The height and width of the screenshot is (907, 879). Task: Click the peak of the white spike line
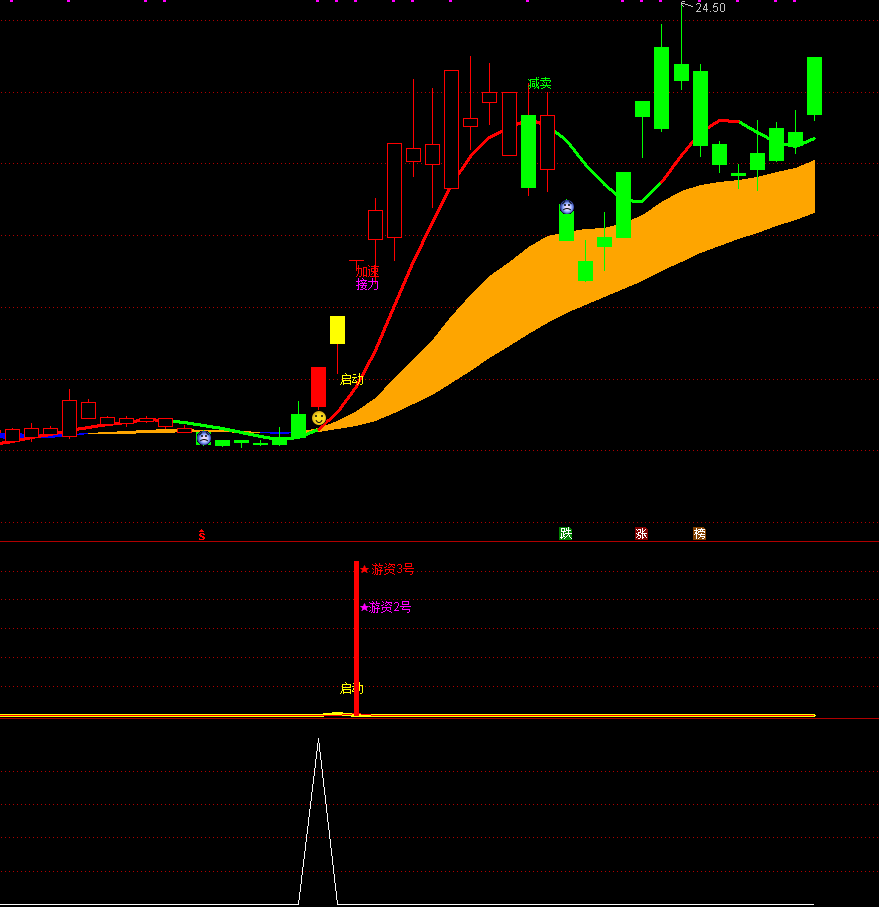(x=318, y=741)
